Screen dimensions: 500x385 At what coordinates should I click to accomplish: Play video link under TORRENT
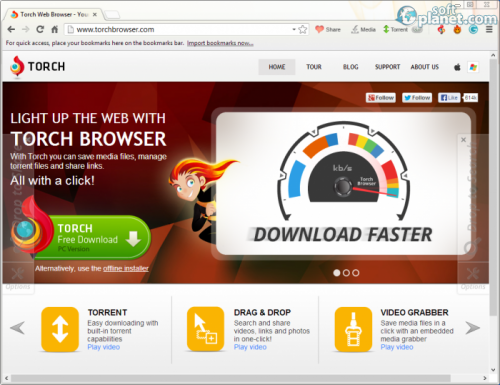pyautogui.click(x=104, y=347)
